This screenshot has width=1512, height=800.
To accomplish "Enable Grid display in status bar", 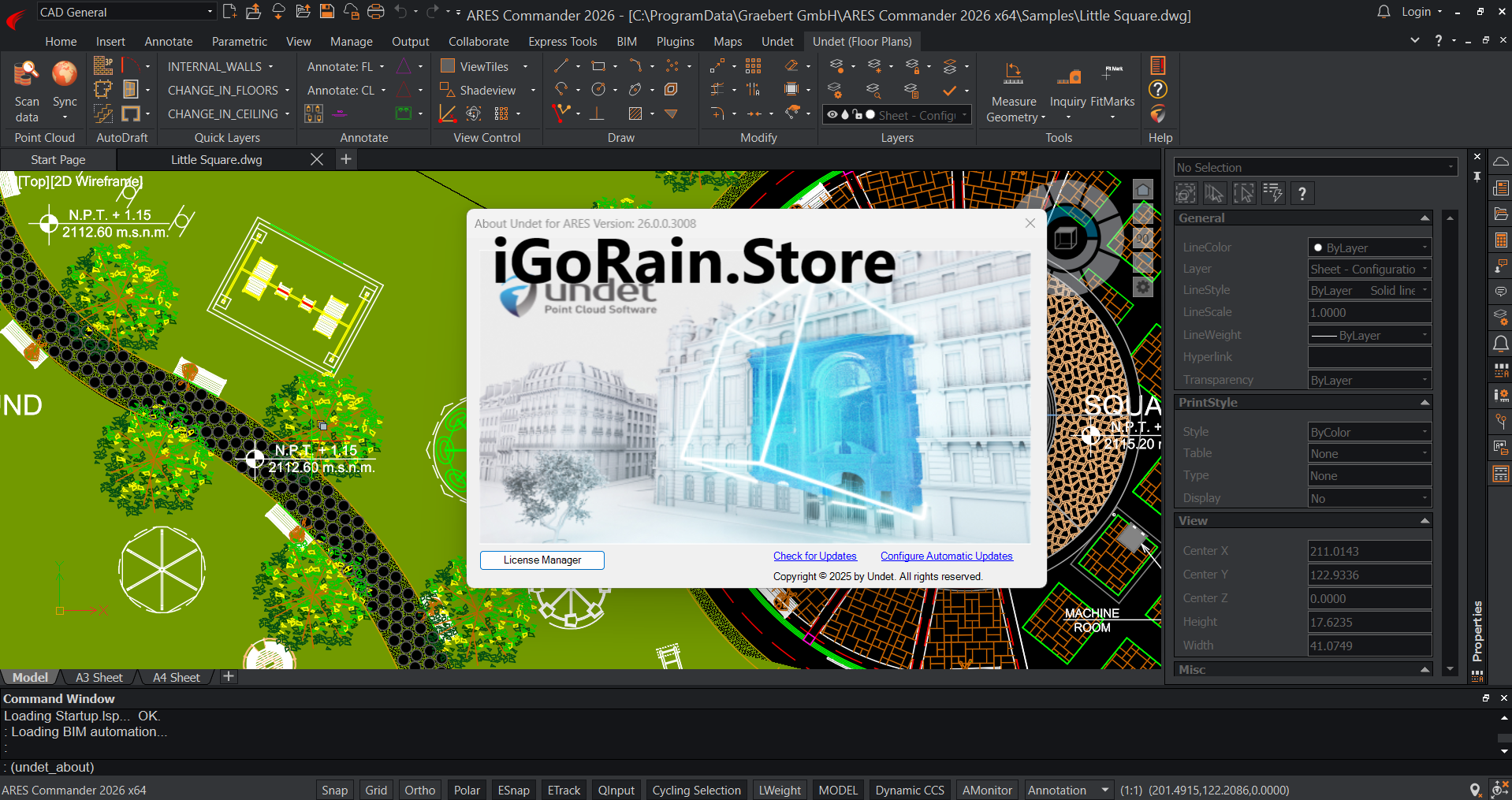I will tap(376, 790).
